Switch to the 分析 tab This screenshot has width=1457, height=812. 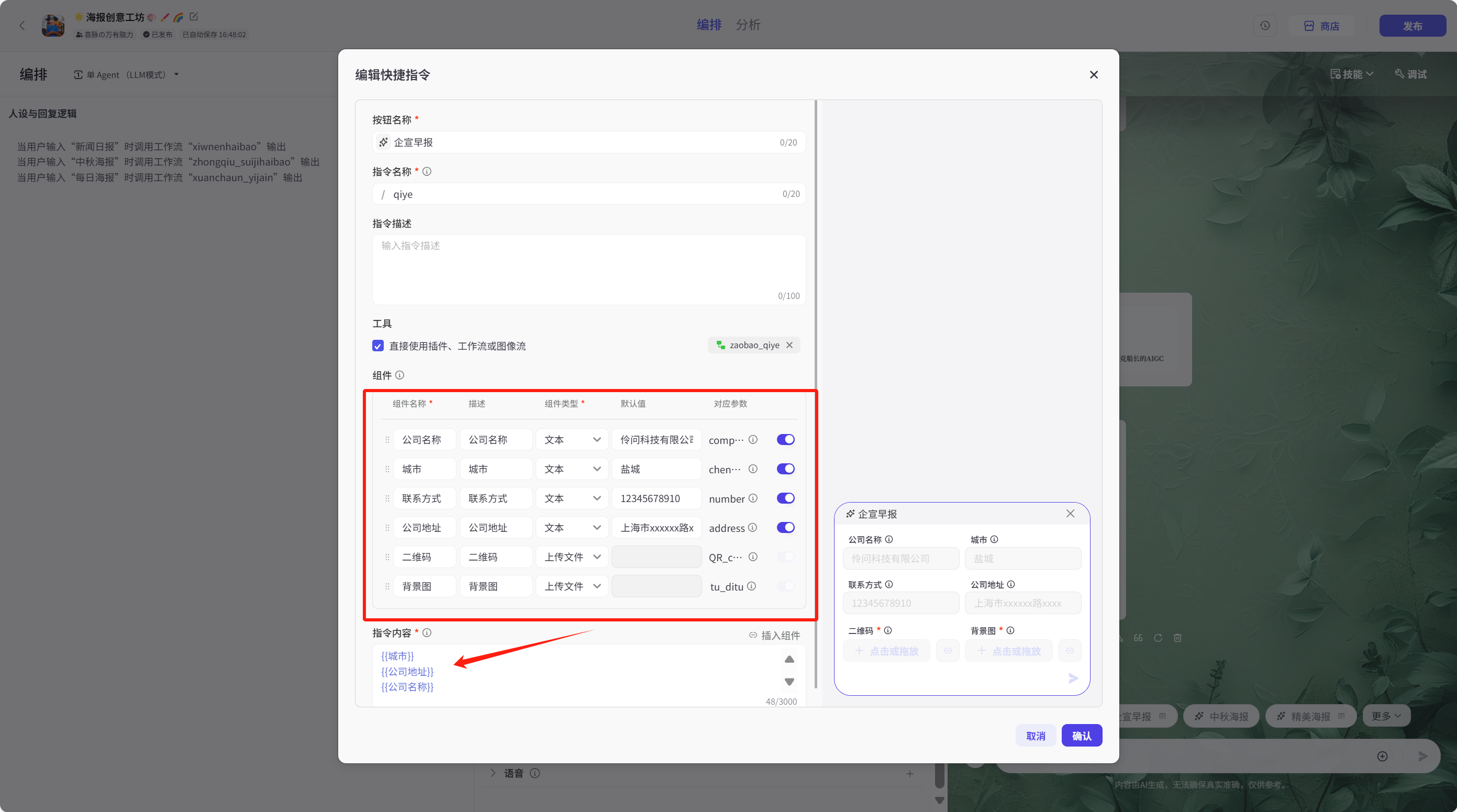[748, 25]
